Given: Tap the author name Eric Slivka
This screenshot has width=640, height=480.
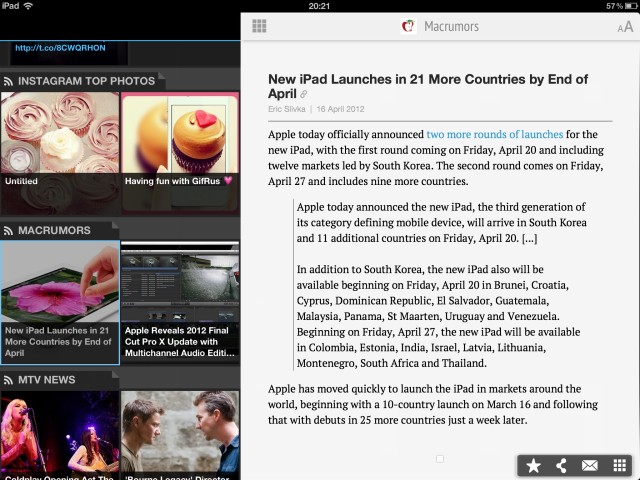Looking at the screenshot, I should (287, 109).
